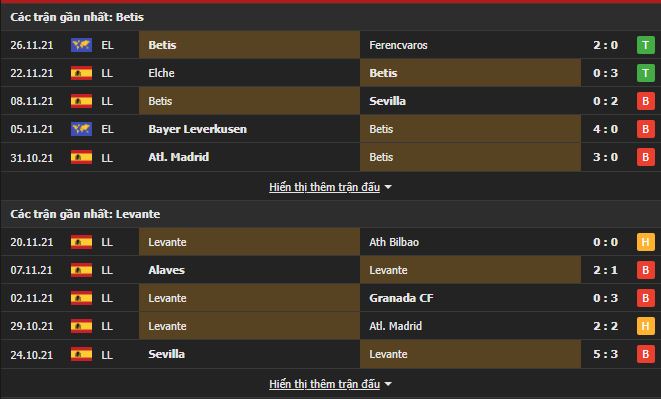The height and width of the screenshot is (399, 661).
Task: Click the dropdown arrow beside the Betis show-more link
Action: pos(388,187)
